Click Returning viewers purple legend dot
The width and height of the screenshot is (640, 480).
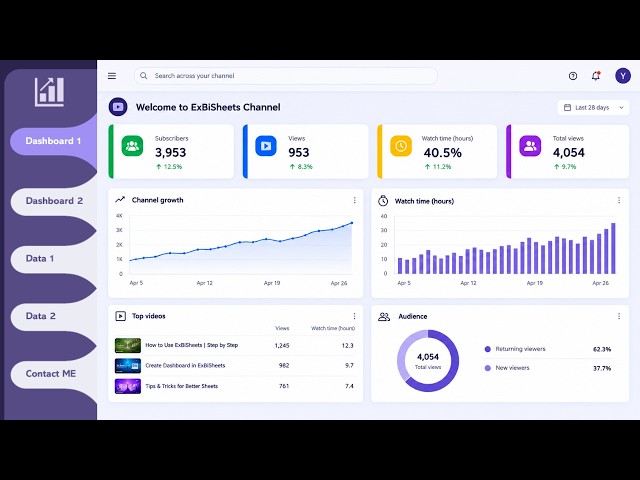pyautogui.click(x=487, y=349)
